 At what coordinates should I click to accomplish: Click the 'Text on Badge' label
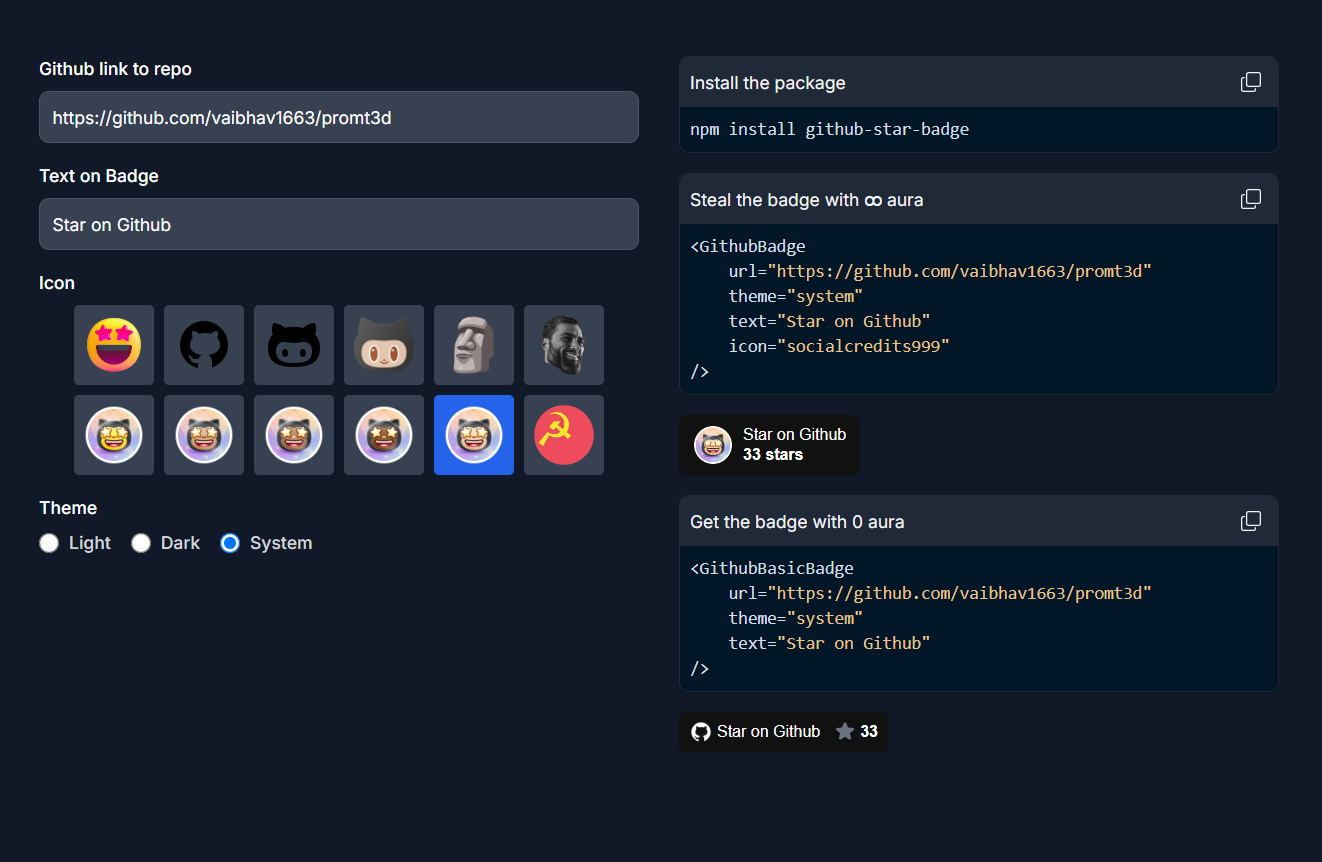tap(99, 176)
